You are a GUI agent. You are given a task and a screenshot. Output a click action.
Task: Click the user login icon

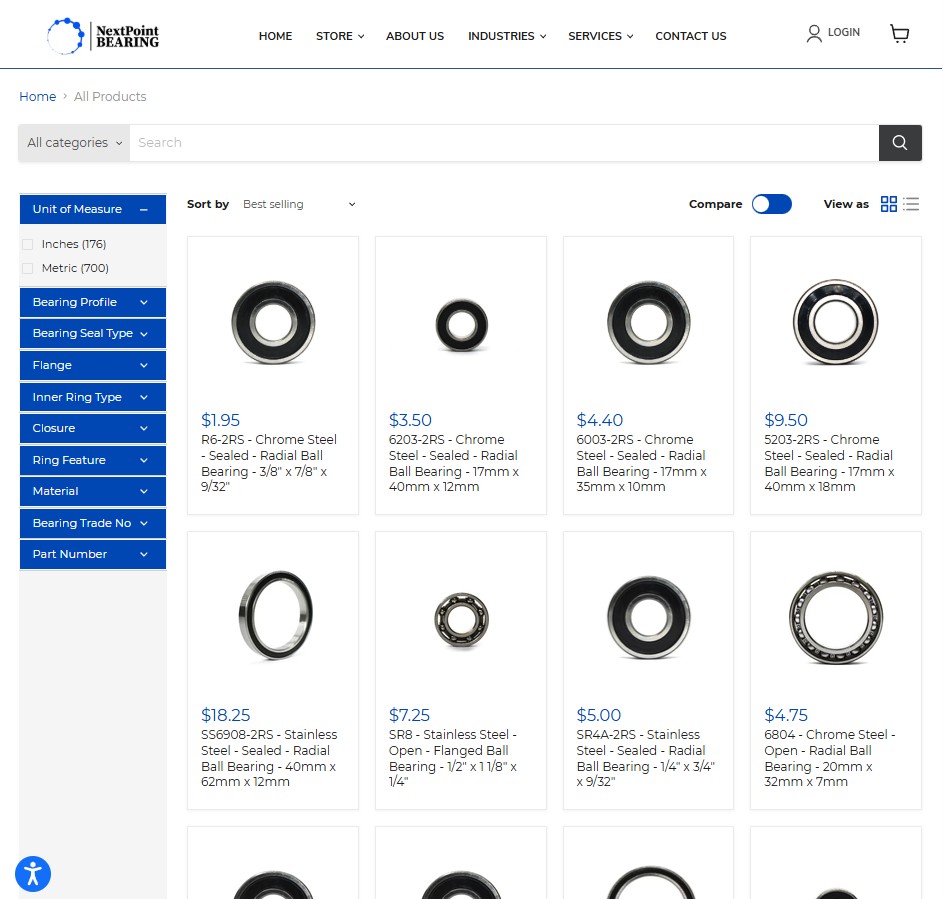pos(814,33)
